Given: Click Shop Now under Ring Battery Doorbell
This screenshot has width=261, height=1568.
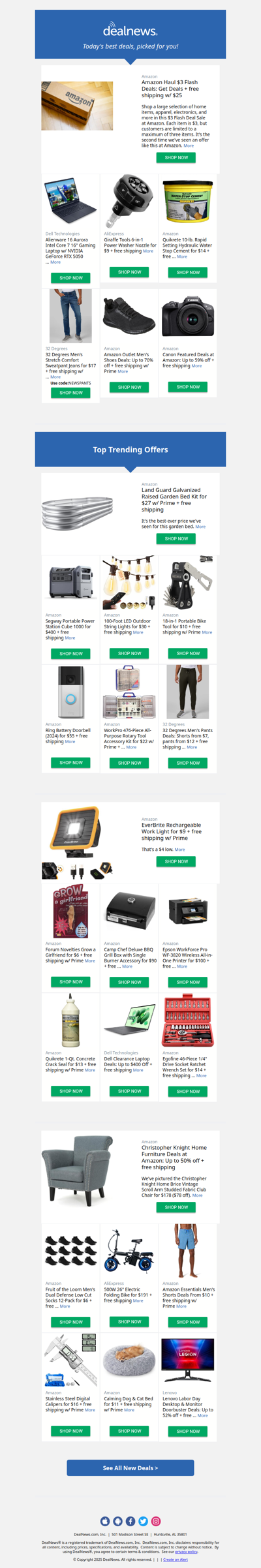Looking at the screenshot, I should [x=71, y=762].
